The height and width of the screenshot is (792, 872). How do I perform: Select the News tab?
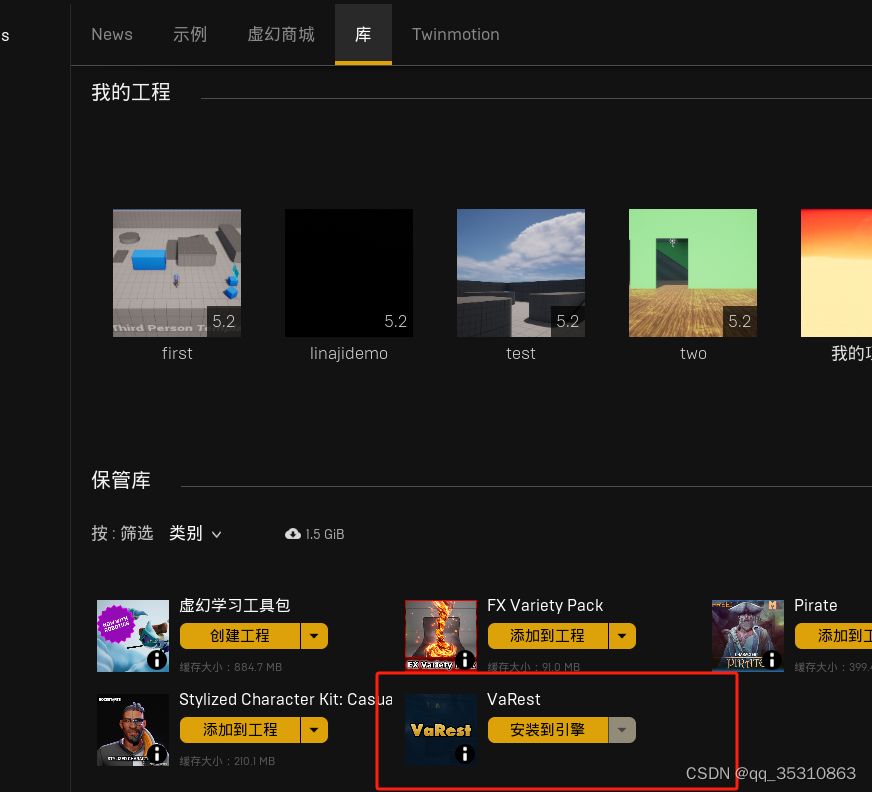pos(112,33)
